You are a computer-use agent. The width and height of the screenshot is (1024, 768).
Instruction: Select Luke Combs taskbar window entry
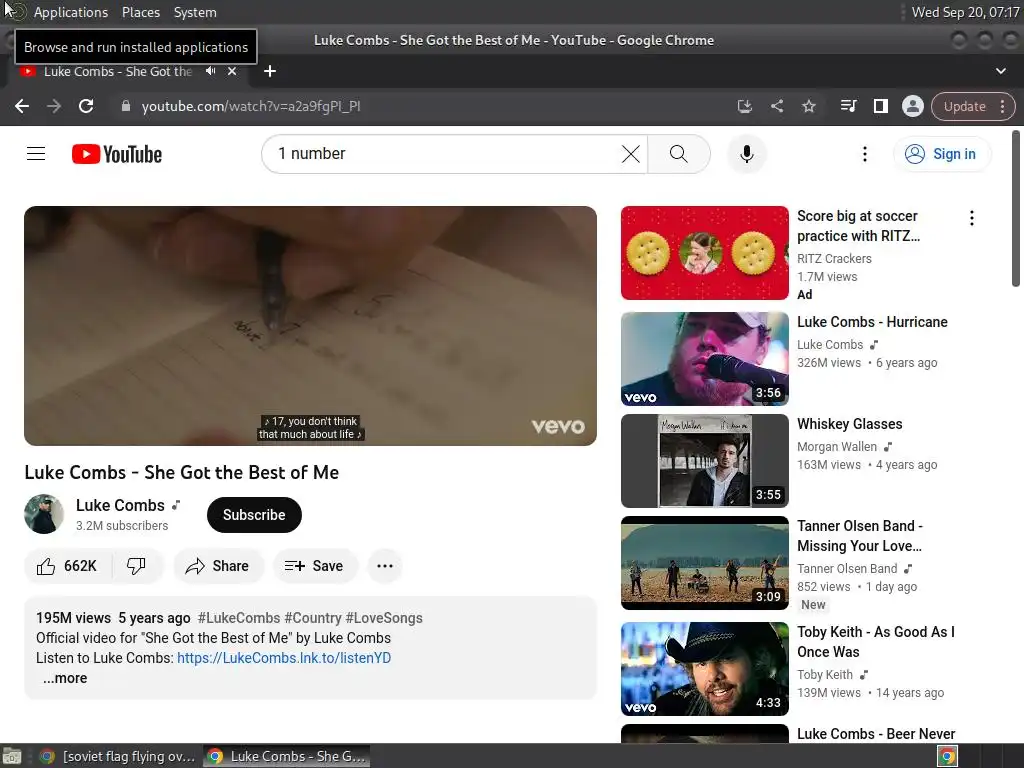pos(286,756)
